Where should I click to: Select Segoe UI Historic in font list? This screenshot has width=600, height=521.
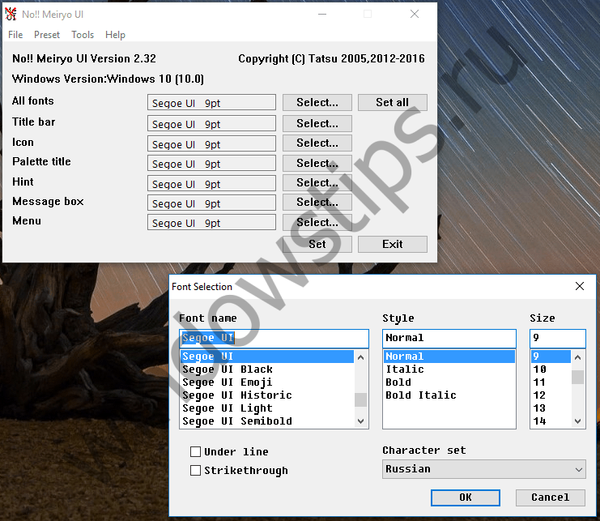click(267, 395)
